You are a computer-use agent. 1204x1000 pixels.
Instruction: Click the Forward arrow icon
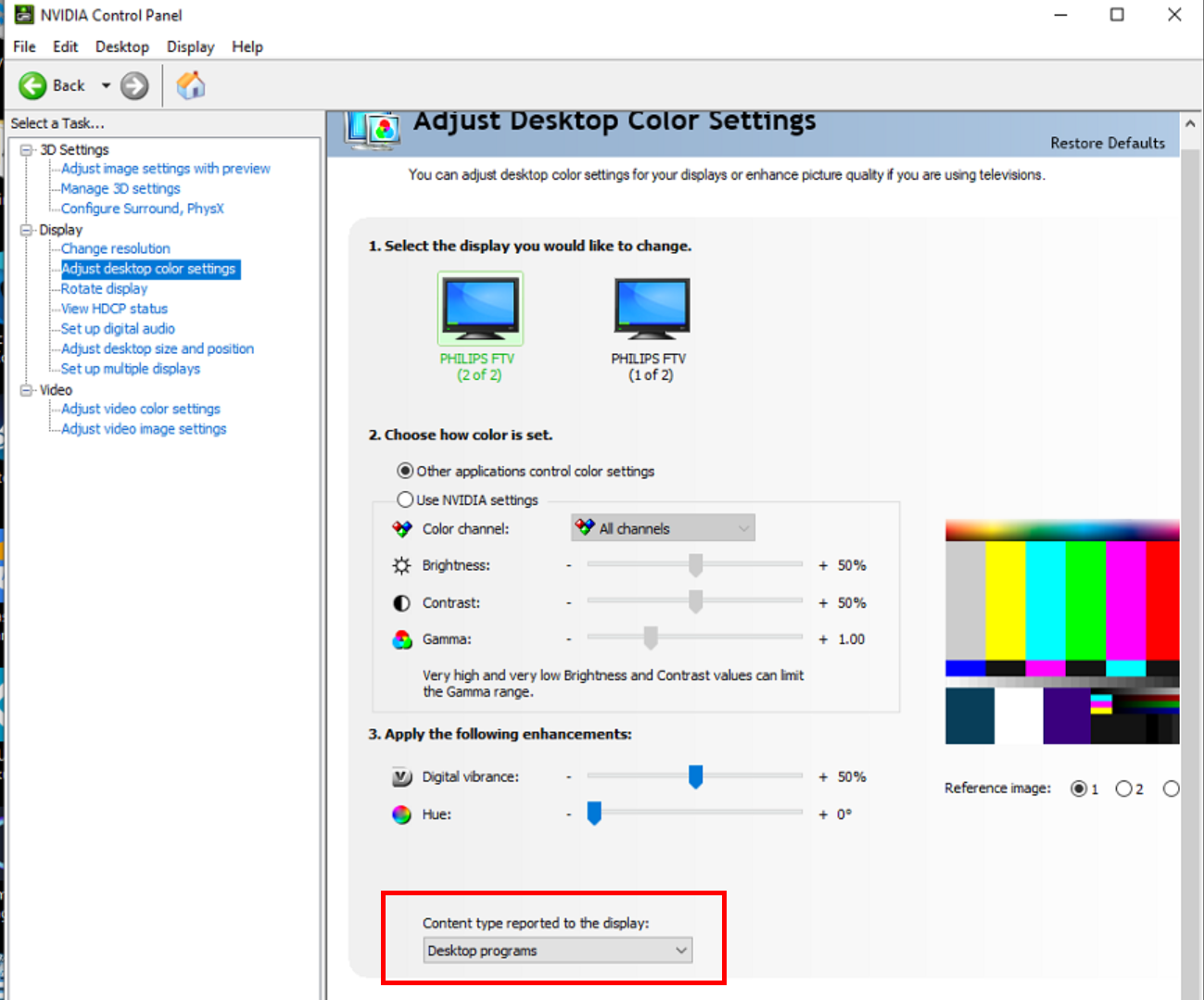pyautogui.click(x=134, y=86)
